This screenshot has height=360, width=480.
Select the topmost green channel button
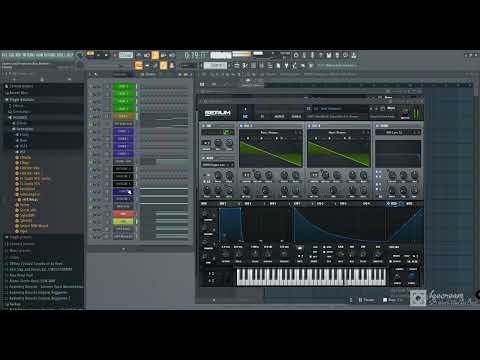[123, 86]
